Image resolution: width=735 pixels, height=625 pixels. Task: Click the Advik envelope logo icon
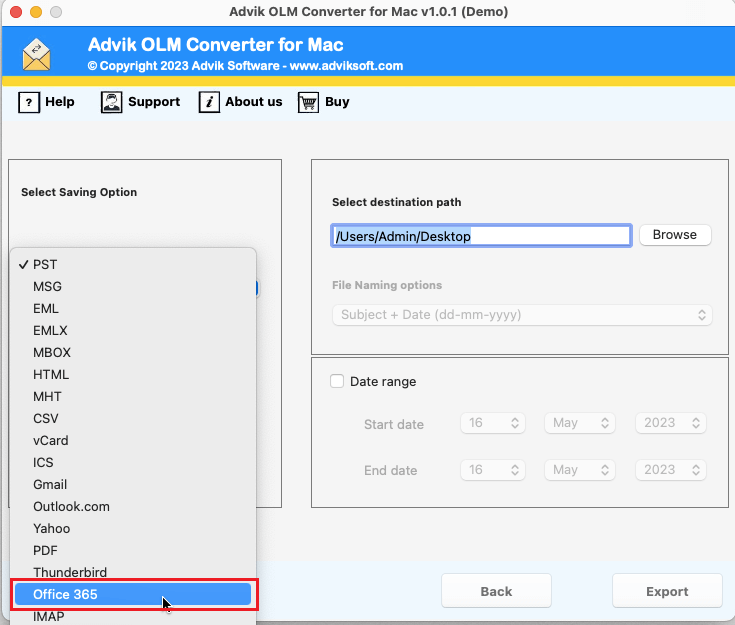coord(36,55)
